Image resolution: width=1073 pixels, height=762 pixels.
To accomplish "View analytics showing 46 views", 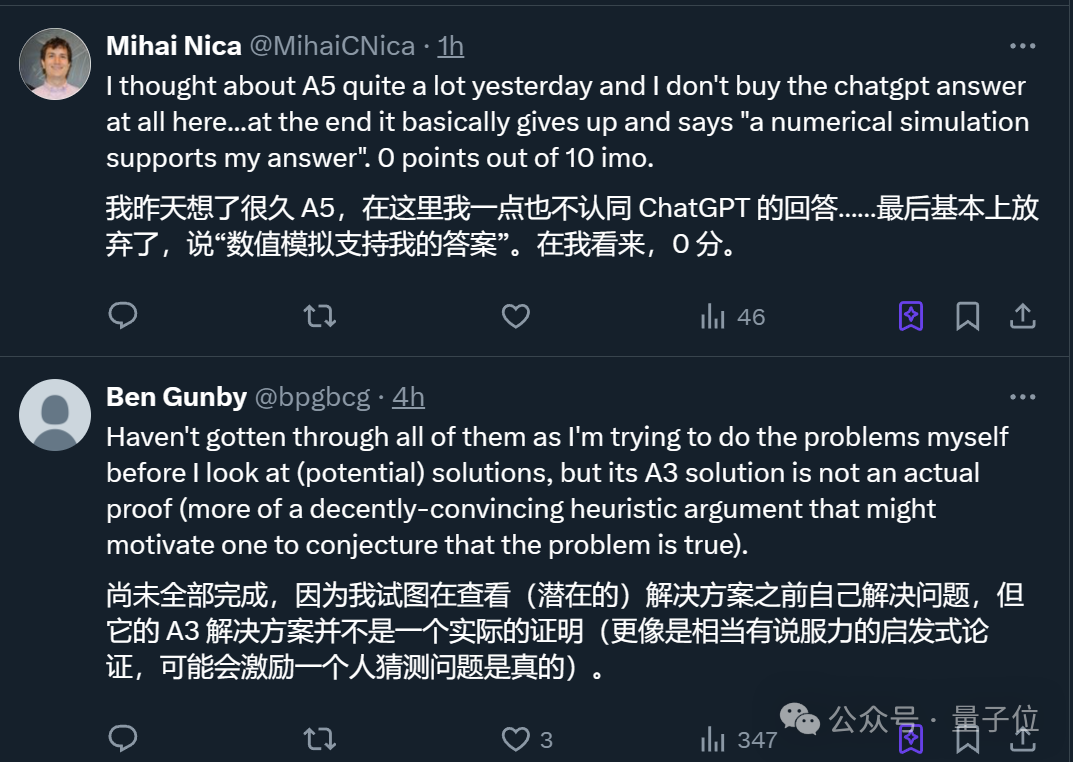I will point(732,317).
